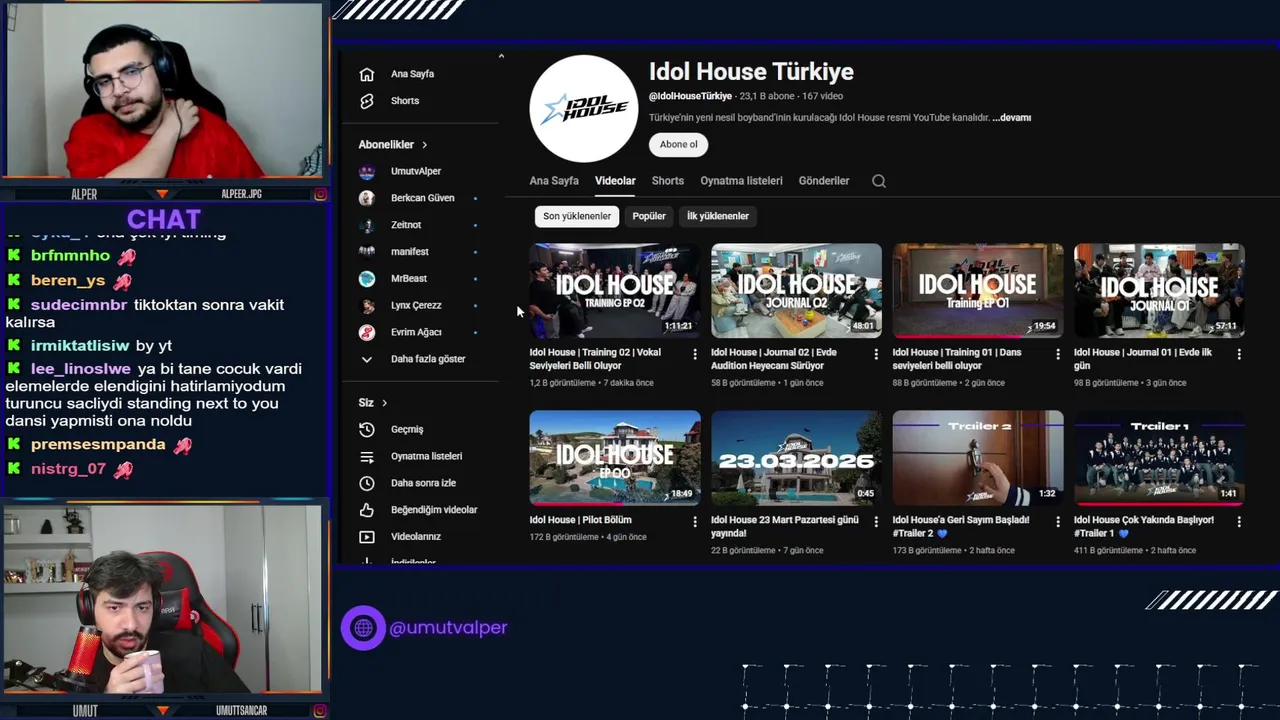The height and width of the screenshot is (720, 1280).
Task: Click chat username lee_linoslwe
Action: tap(81, 369)
